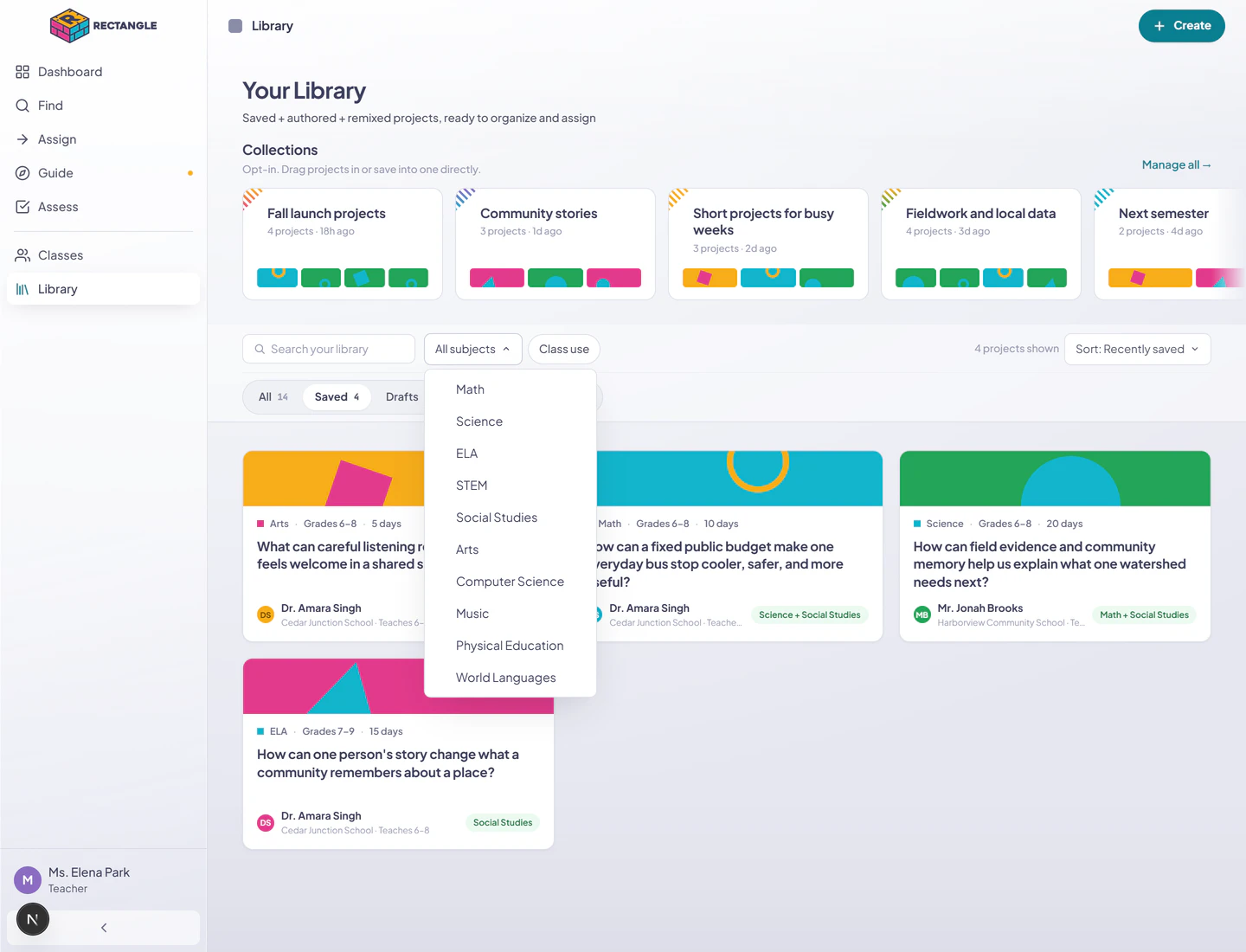Select Computer Science subject option
The height and width of the screenshot is (952, 1246).
point(511,582)
